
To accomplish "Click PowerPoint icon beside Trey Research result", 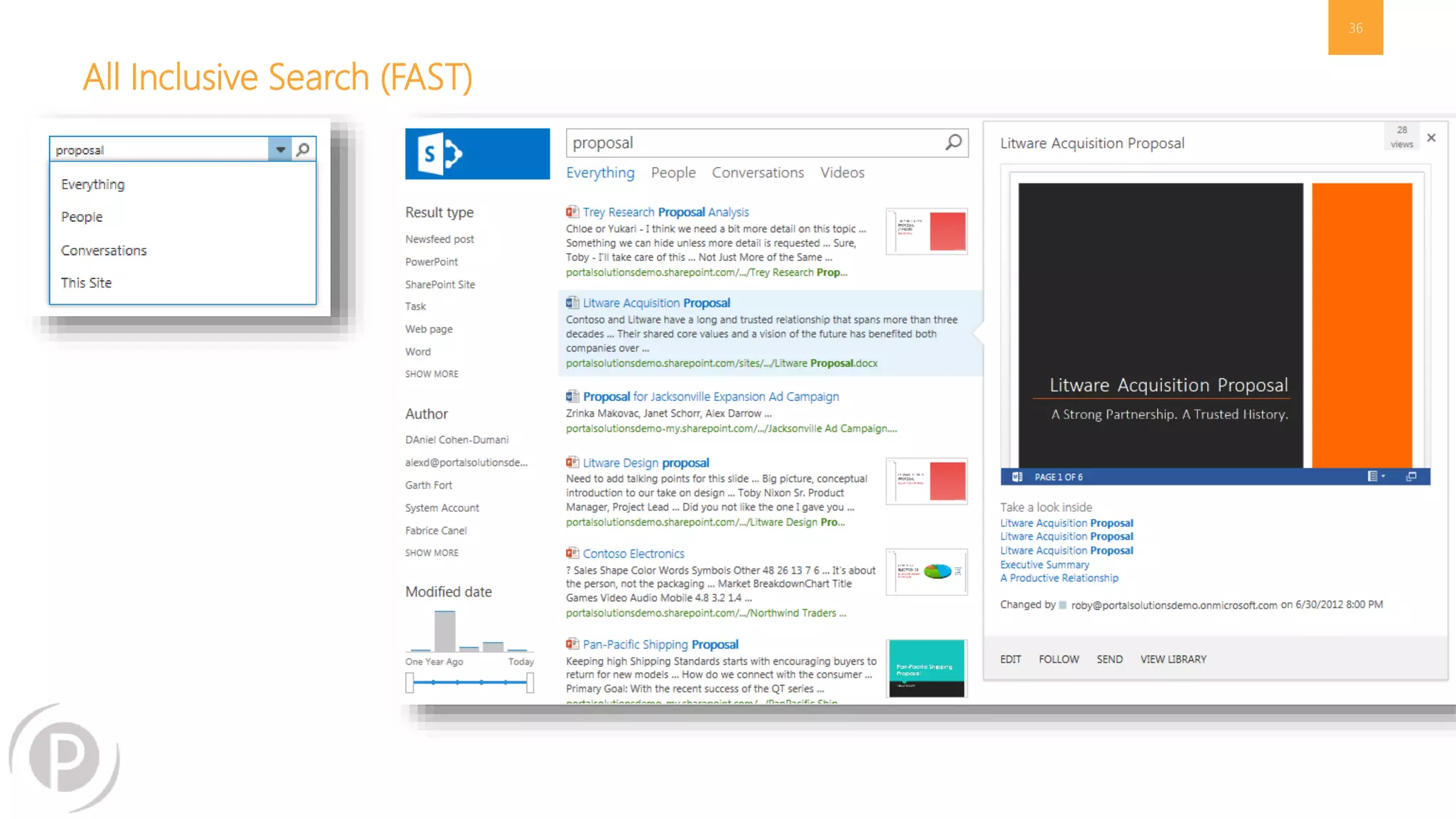I will click(572, 212).
